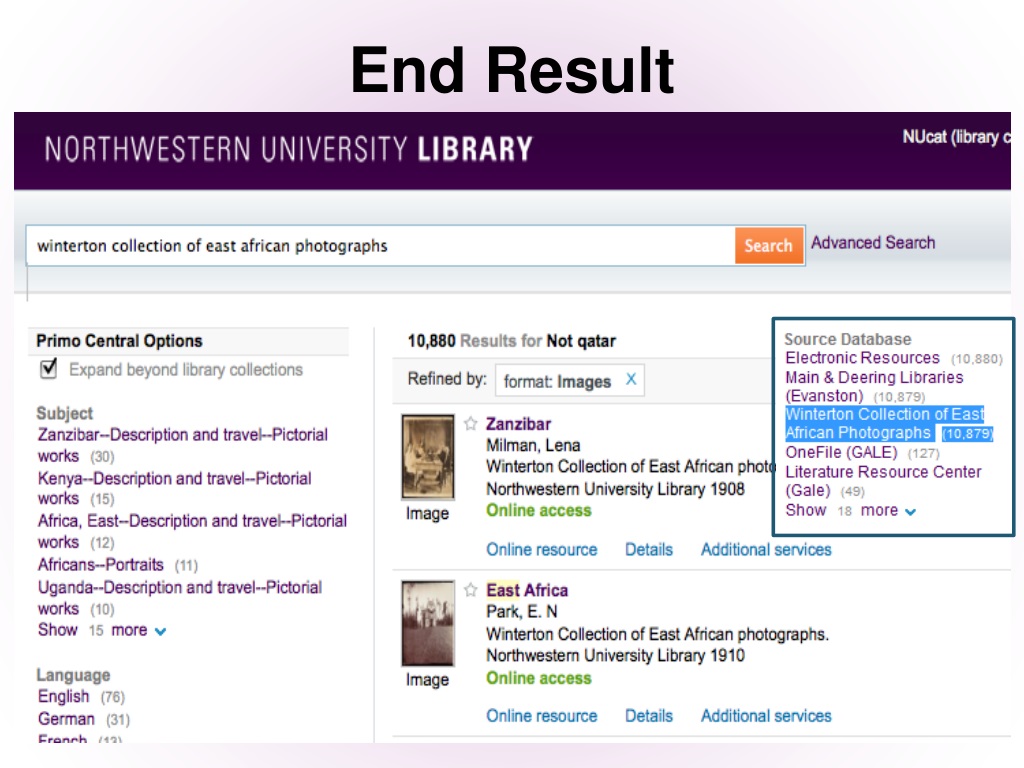
Task: Click Online access under Zanzibar
Action: tap(539, 511)
